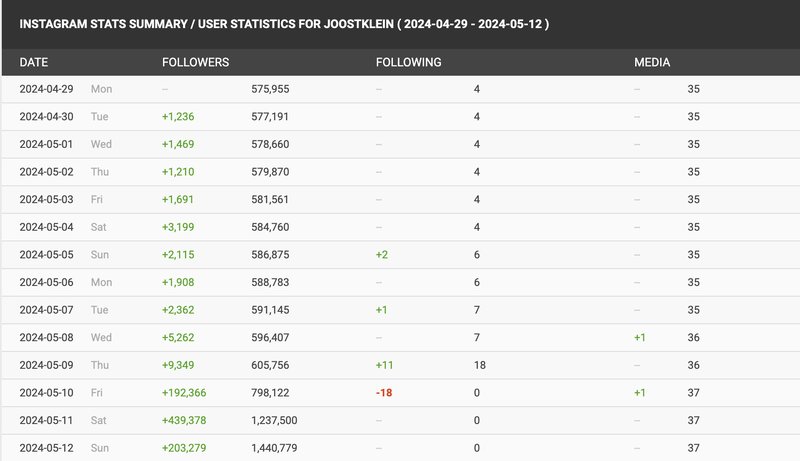Click following change +11 on 2024-05-09
Screen dimensions: 800x461
(x=385, y=365)
